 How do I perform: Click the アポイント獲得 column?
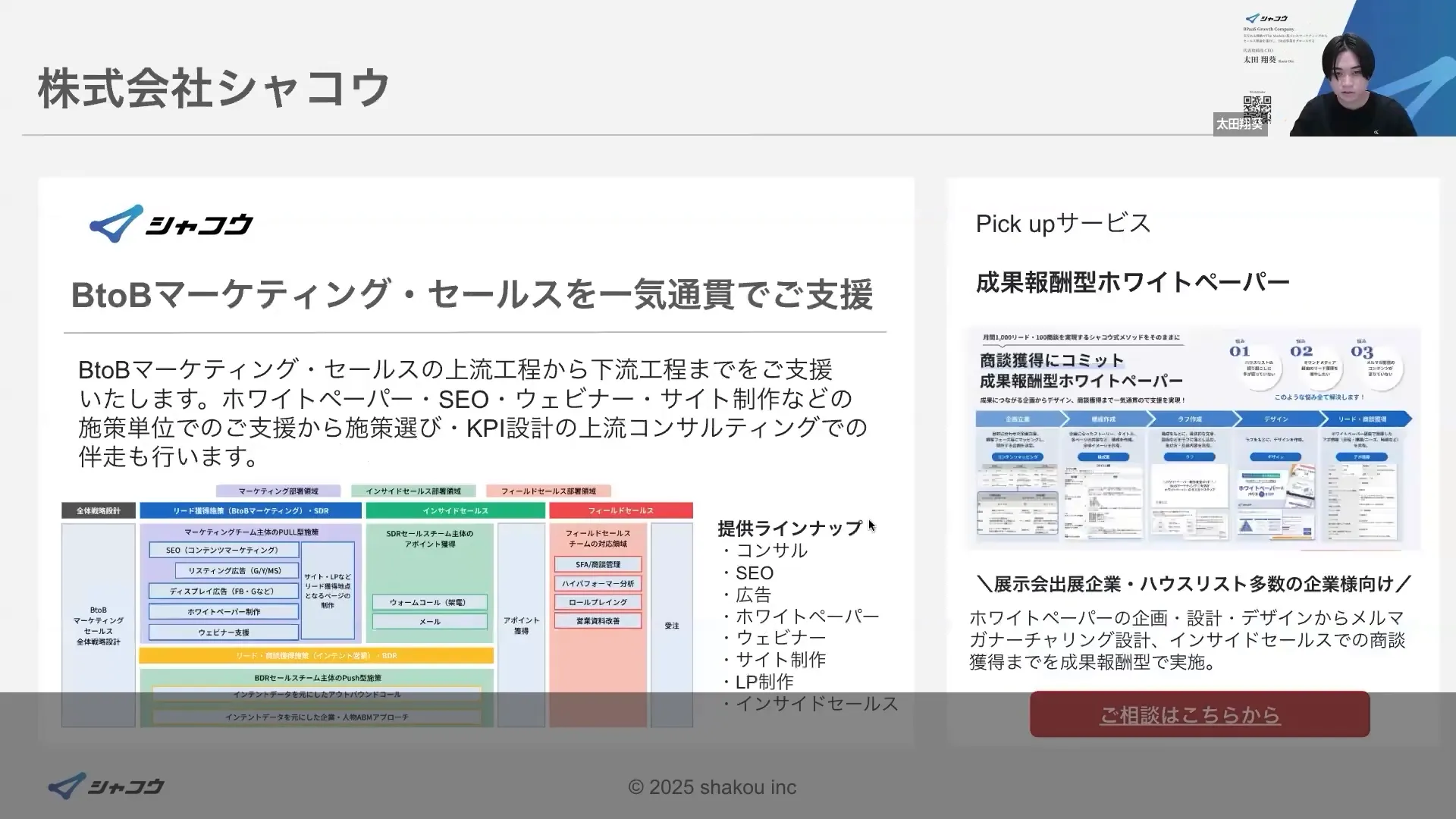521,625
